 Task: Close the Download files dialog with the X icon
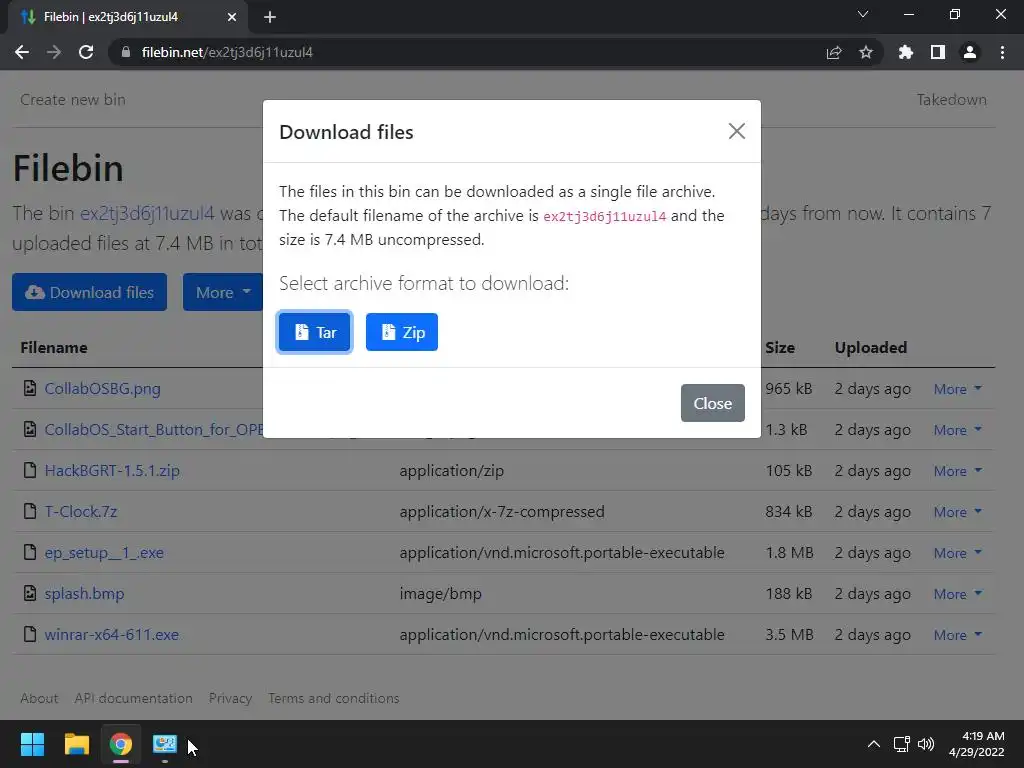[737, 131]
